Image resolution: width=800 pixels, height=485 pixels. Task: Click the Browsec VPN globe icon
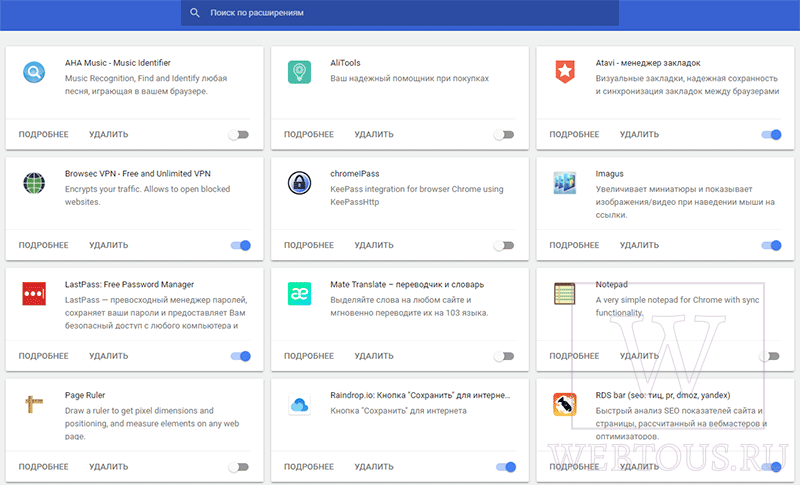pos(34,183)
